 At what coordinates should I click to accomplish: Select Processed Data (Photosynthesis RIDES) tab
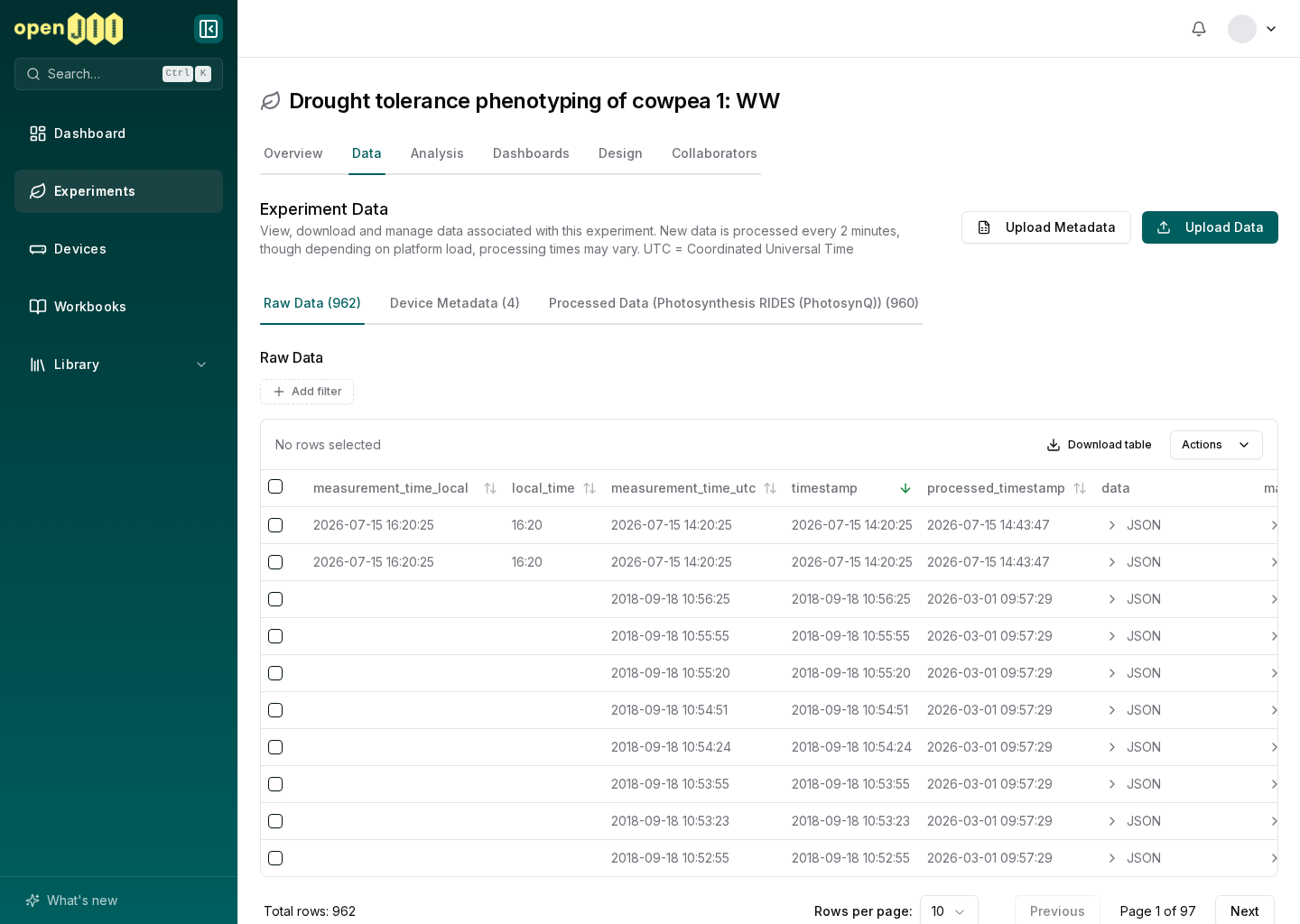click(x=734, y=303)
